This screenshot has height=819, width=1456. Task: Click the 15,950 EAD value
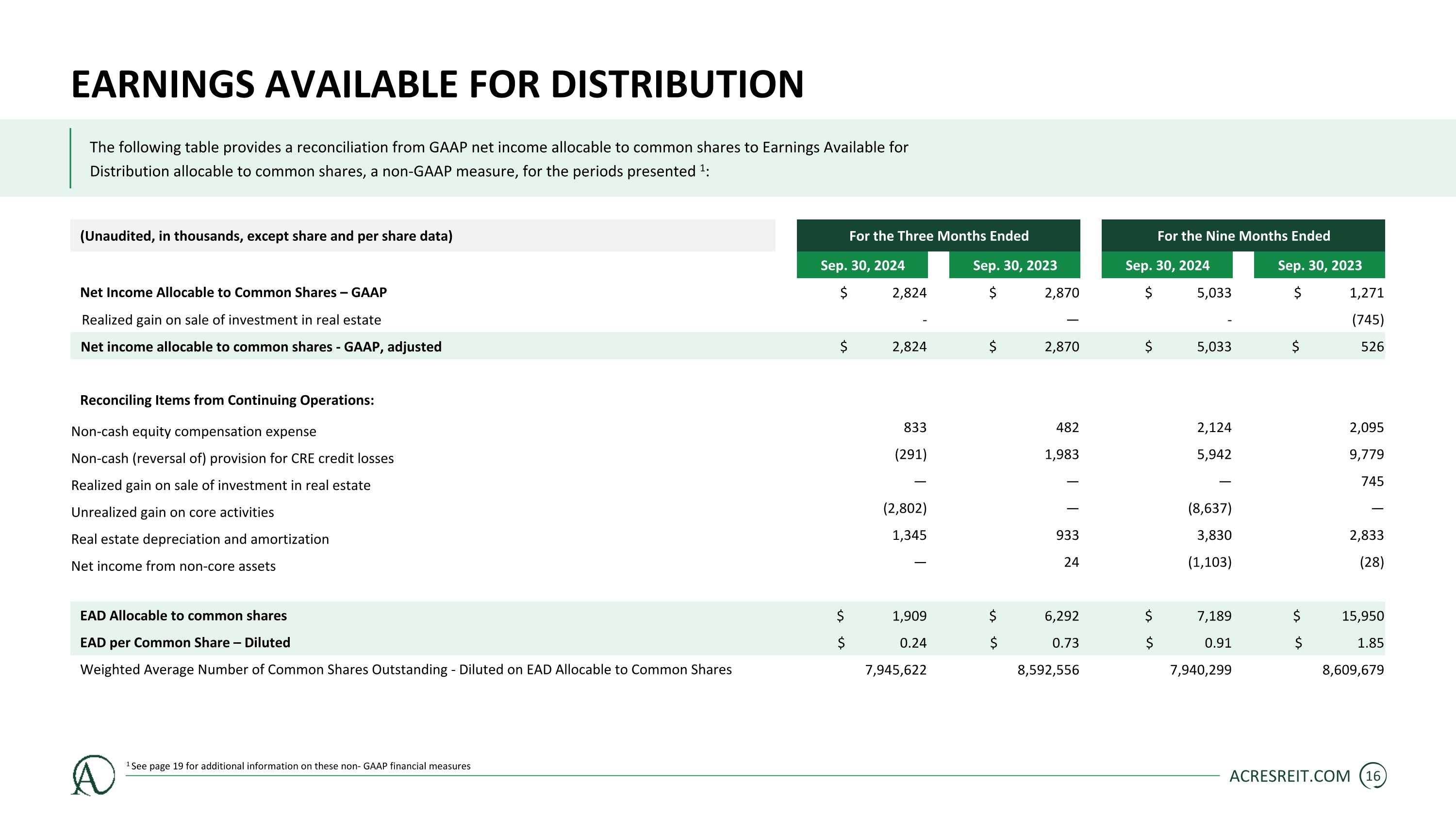tap(1362, 616)
